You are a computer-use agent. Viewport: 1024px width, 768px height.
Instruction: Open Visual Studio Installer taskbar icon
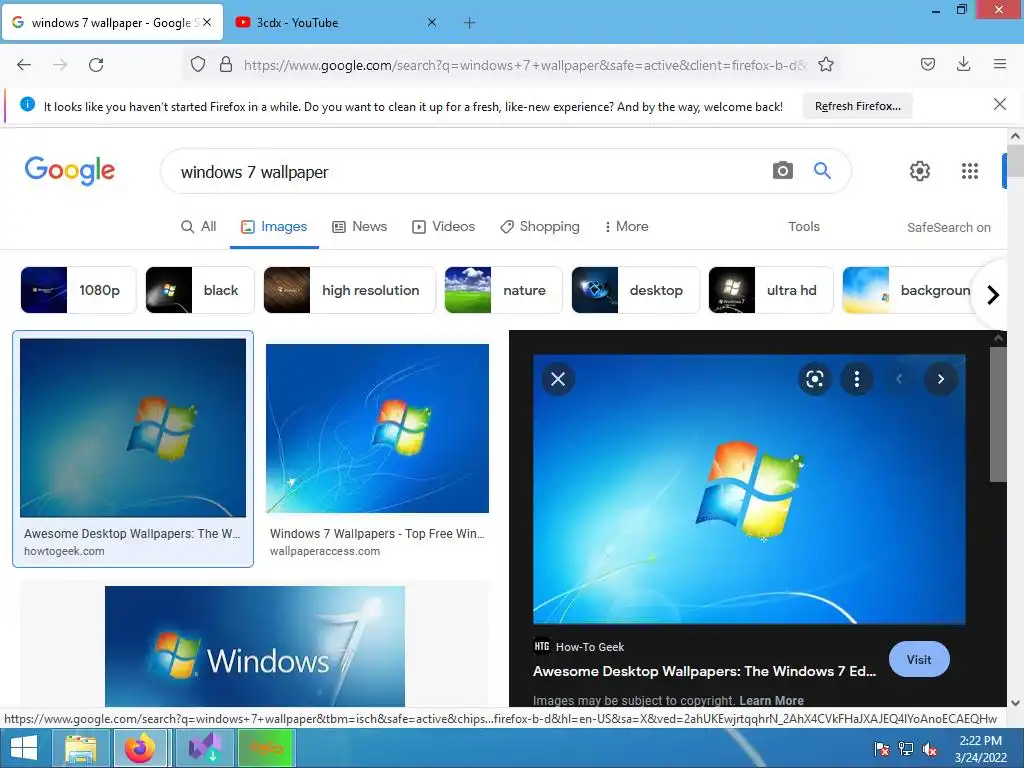click(x=204, y=748)
